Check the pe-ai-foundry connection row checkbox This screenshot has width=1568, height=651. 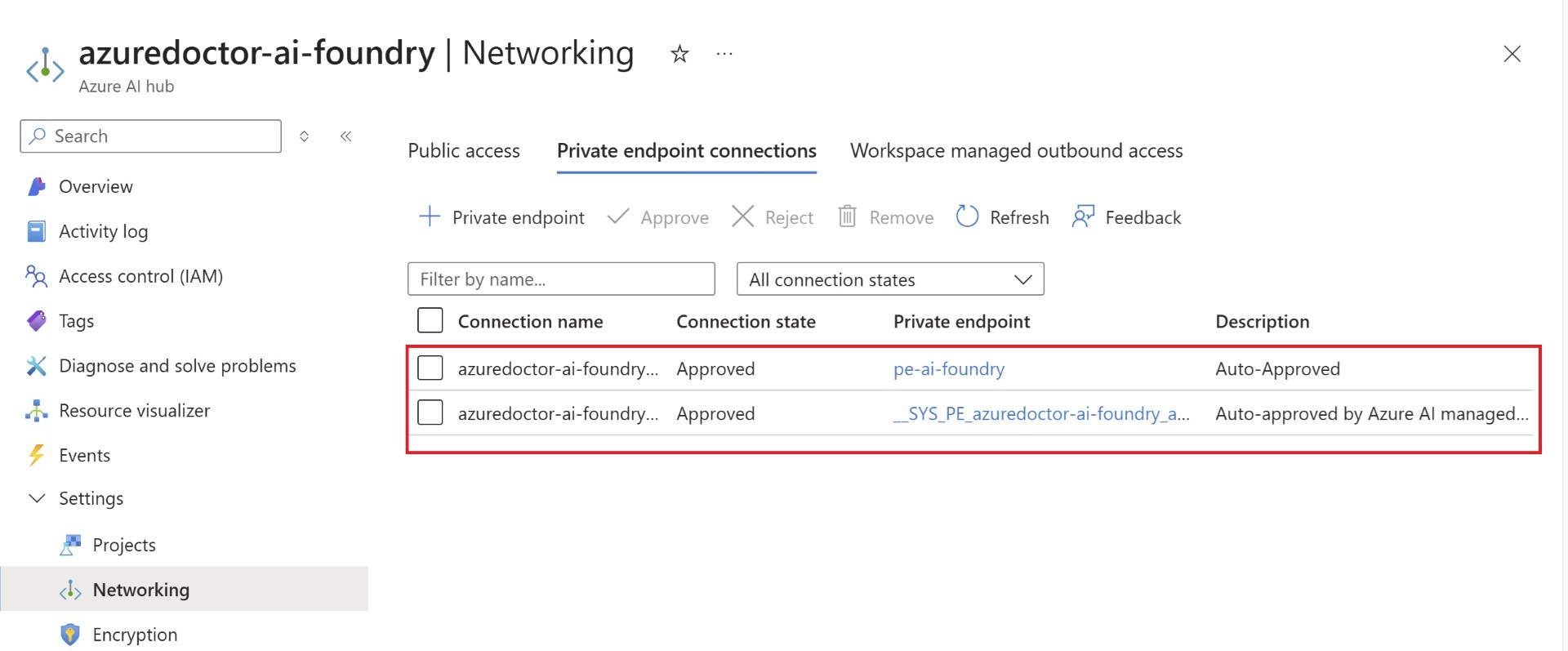click(x=430, y=368)
